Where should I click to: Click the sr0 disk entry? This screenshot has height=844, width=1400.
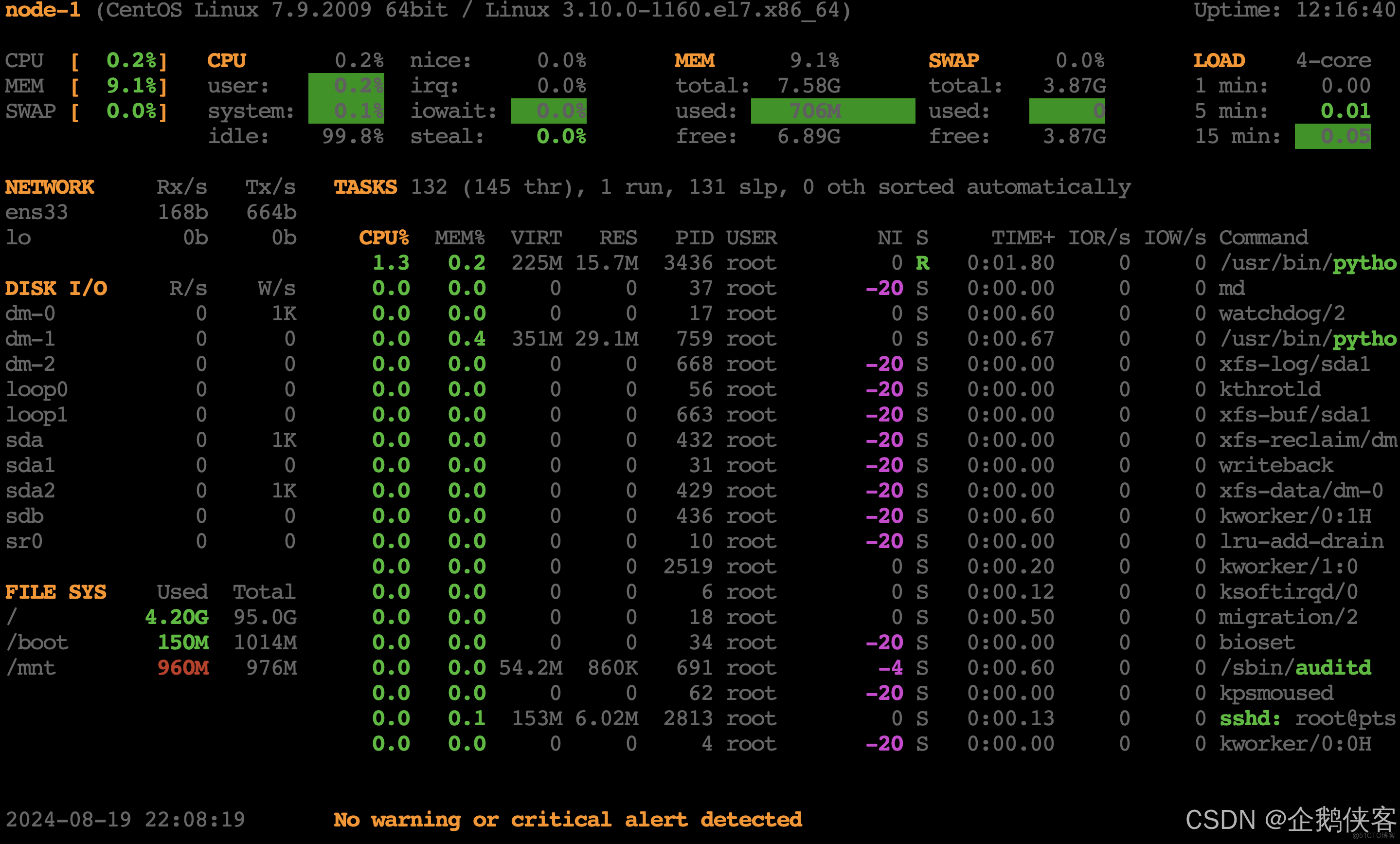click(x=151, y=541)
